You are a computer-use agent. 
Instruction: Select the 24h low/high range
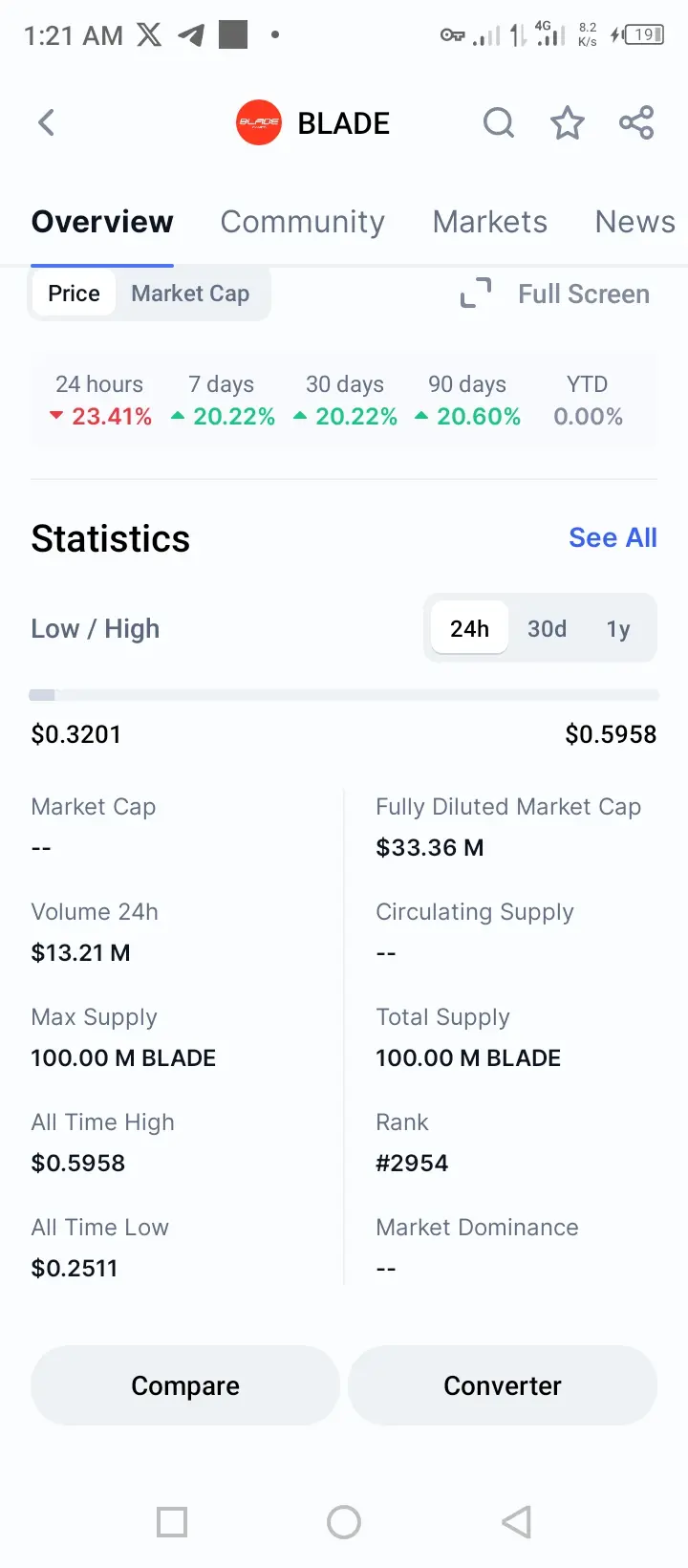(x=469, y=629)
